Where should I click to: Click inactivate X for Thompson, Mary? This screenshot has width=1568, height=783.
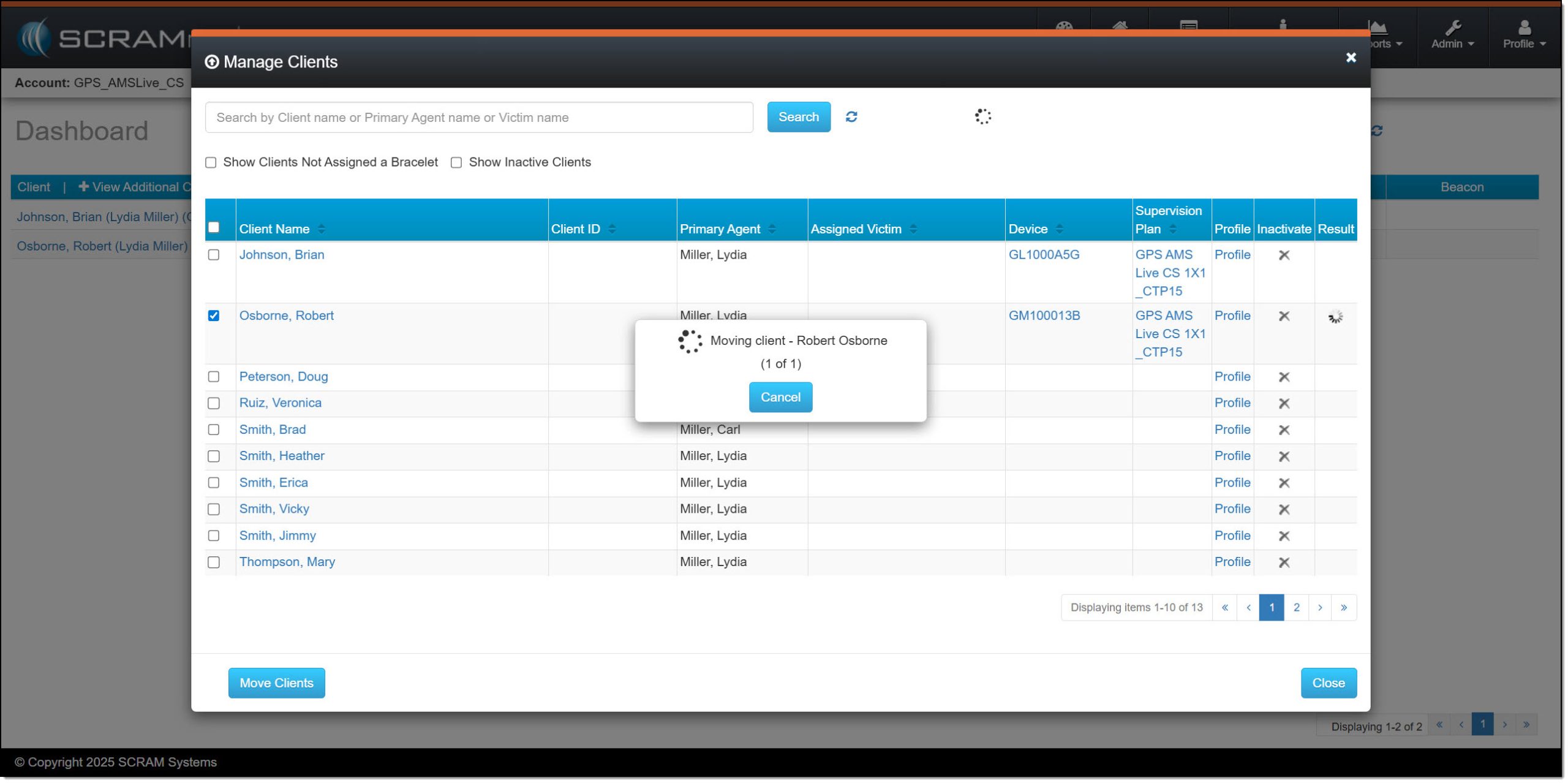[1284, 562]
